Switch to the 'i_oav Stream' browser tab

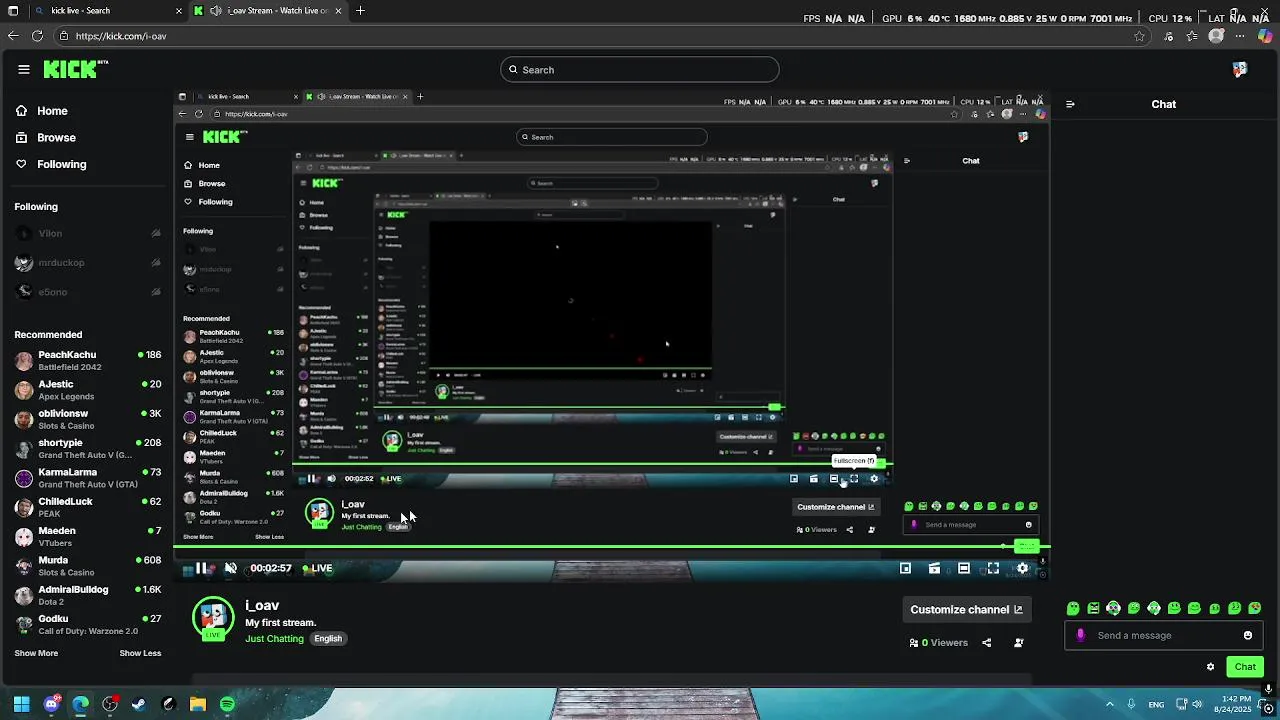[267, 10]
